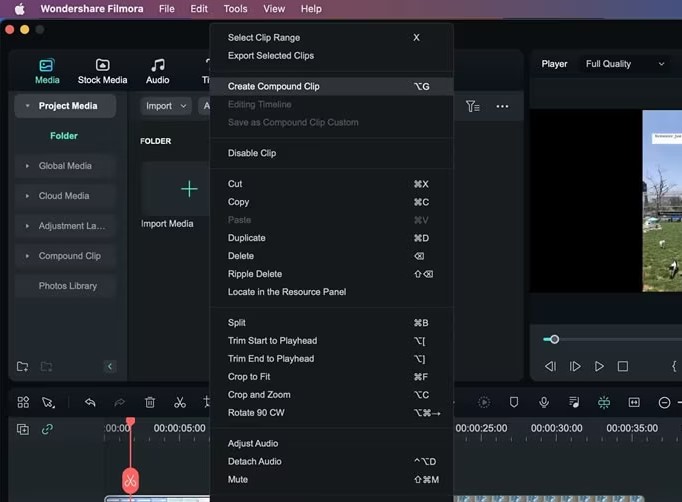Click the marker shield icon
Screen dimensions: 682x502
pyautogui.click(x=514, y=402)
